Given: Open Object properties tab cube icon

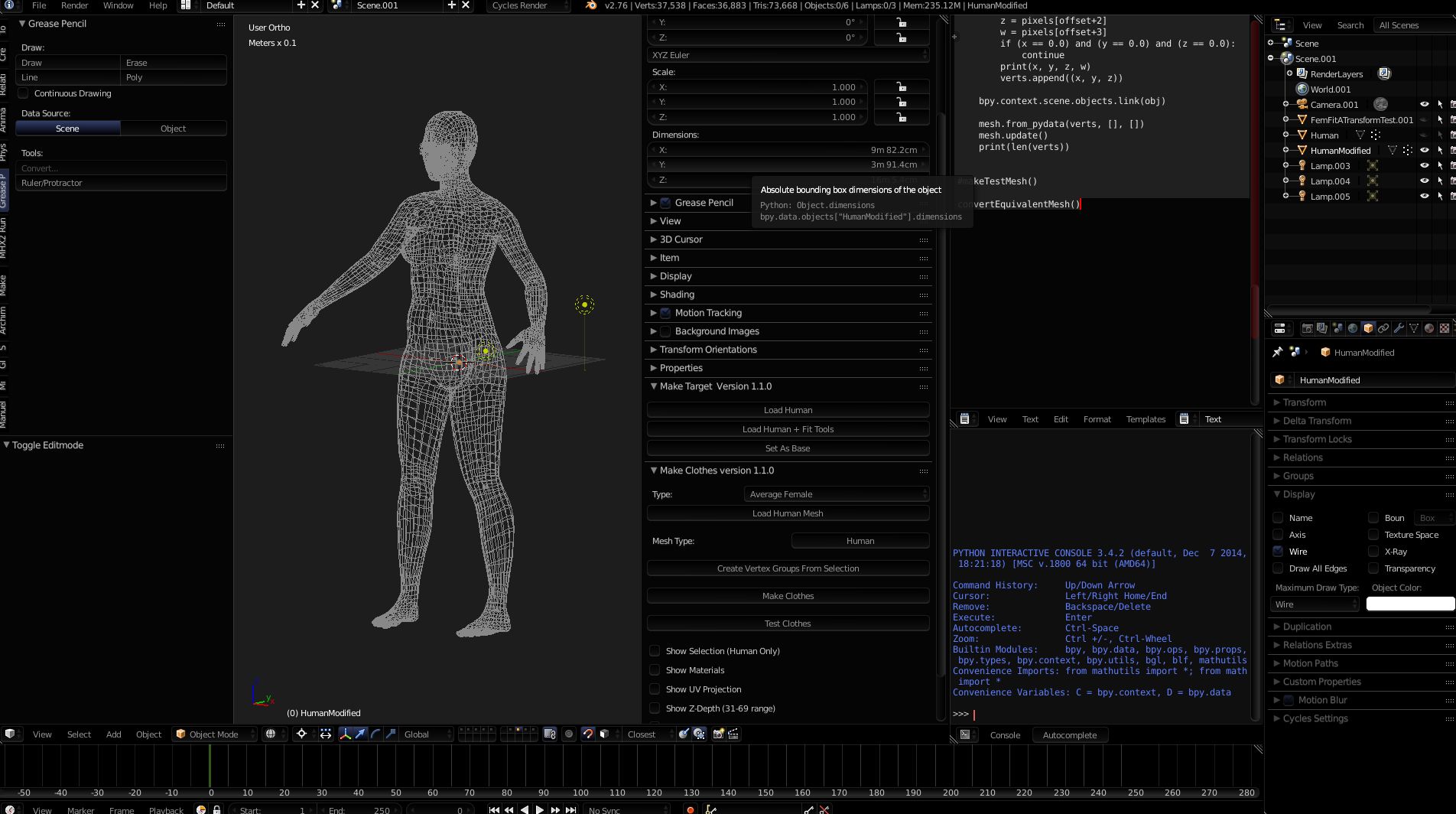Looking at the screenshot, I should (1368, 328).
